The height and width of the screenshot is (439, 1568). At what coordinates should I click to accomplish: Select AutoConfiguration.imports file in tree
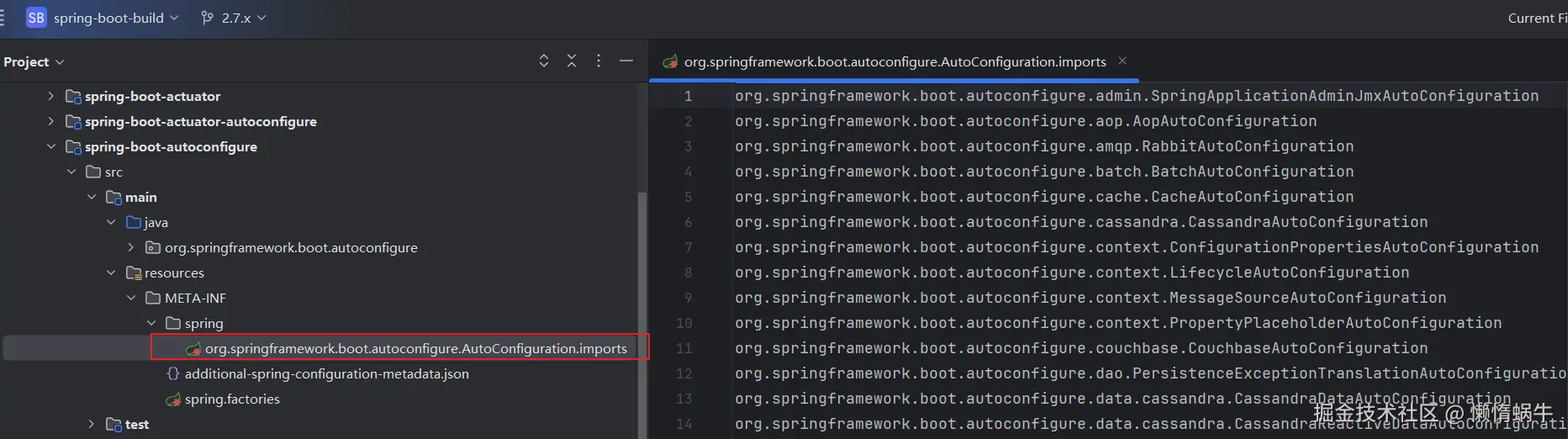416,348
